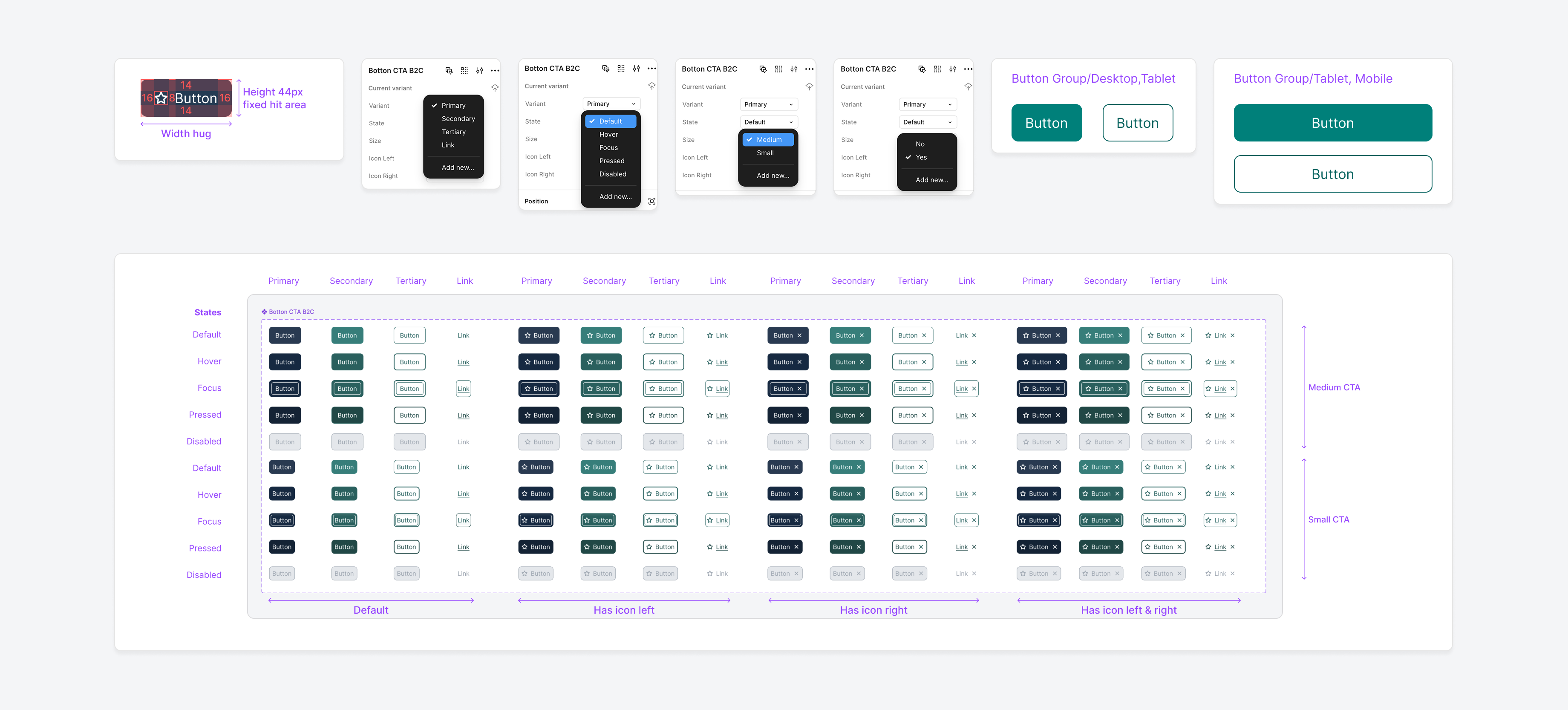
Task: Click the X icon inside a Has icon right button
Action: point(799,335)
